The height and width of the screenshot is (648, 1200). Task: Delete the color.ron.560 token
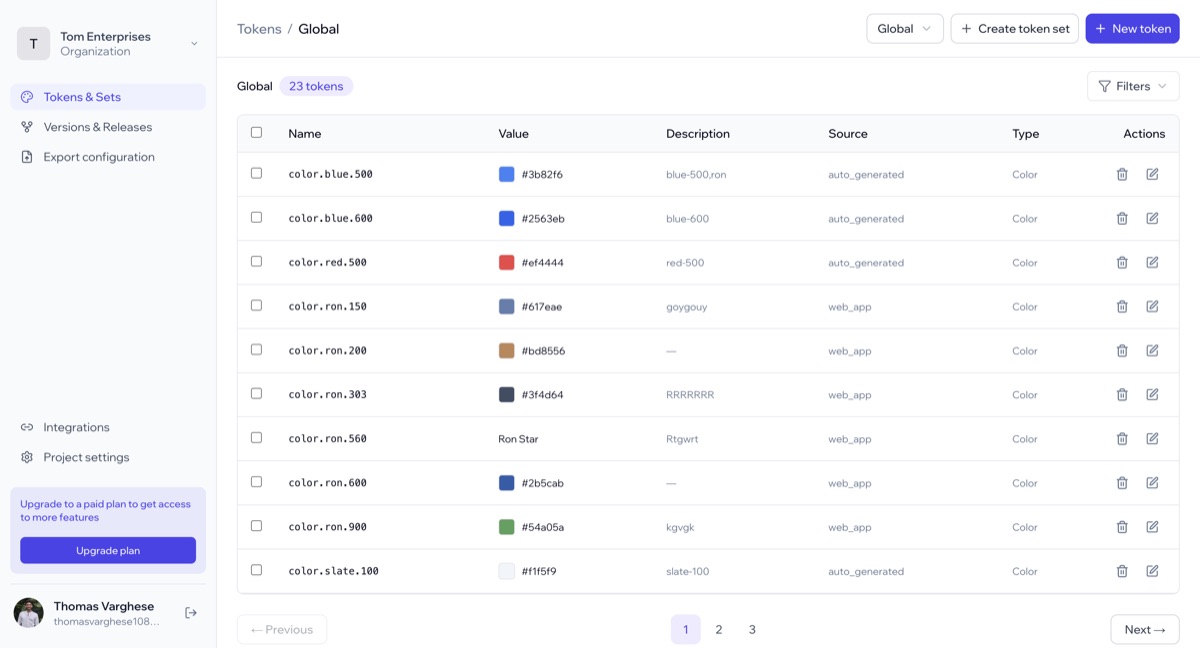[x=1122, y=438]
